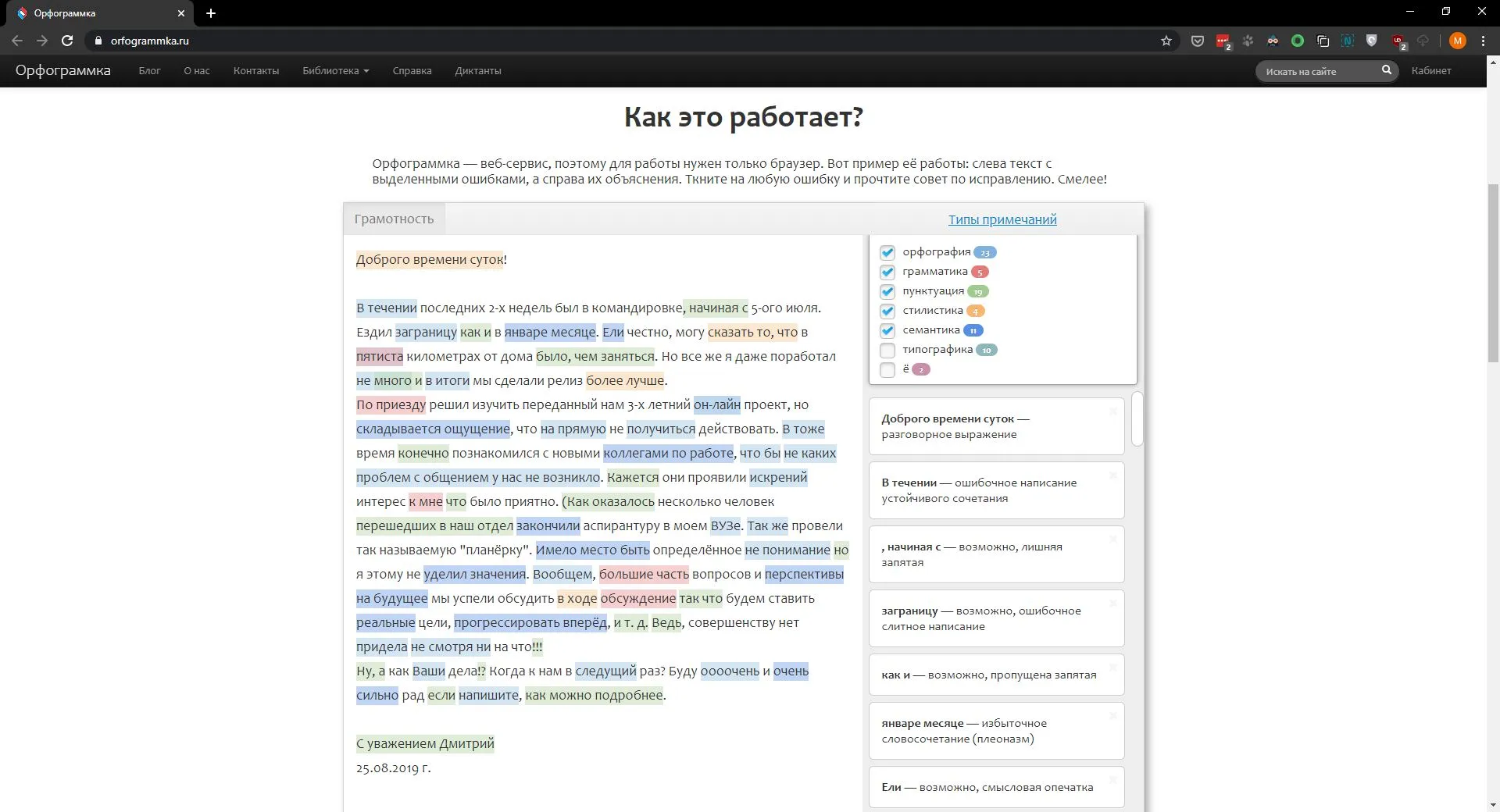Image resolution: width=1500 pixels, height=812 pixels.
Task: Open the orange M profile avatar
Action: [1457, 41]
